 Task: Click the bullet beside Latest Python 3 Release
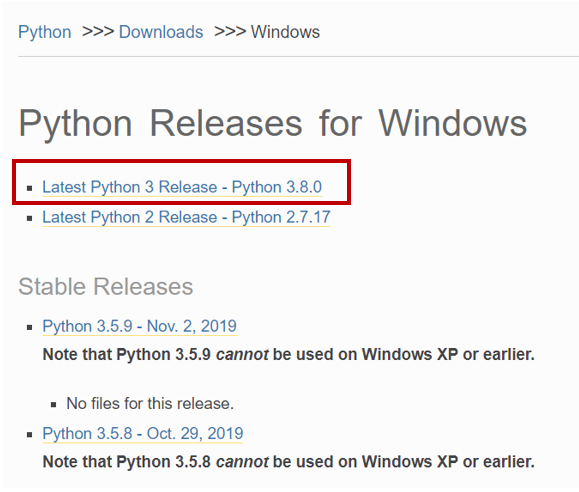click(x=30, y=189)
